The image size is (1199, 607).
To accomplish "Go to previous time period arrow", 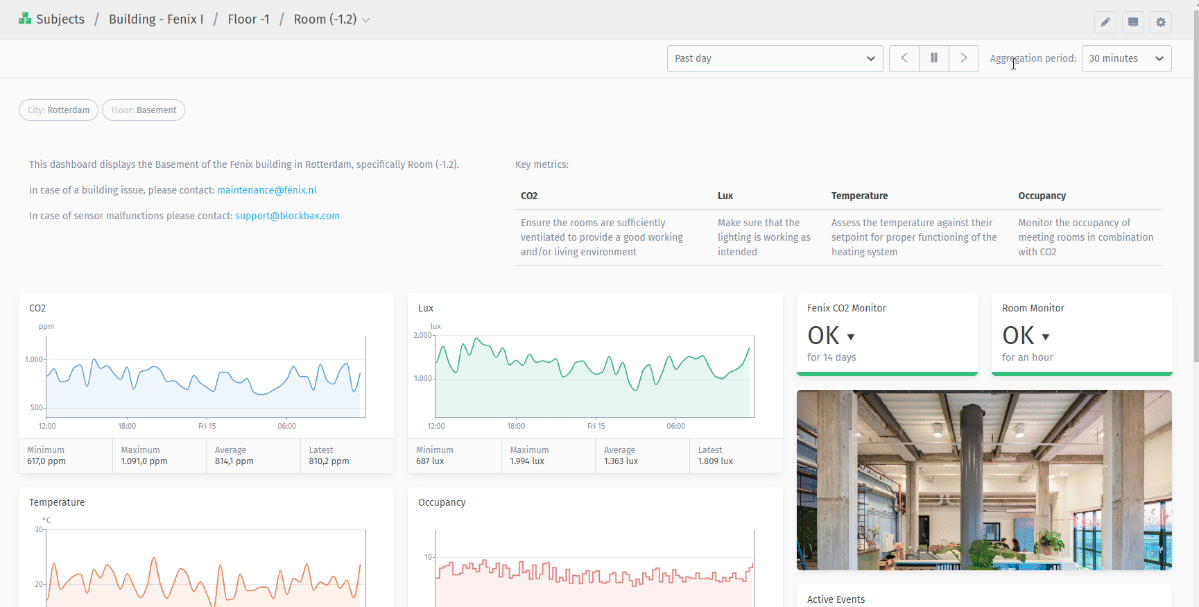I will point(904,58).
